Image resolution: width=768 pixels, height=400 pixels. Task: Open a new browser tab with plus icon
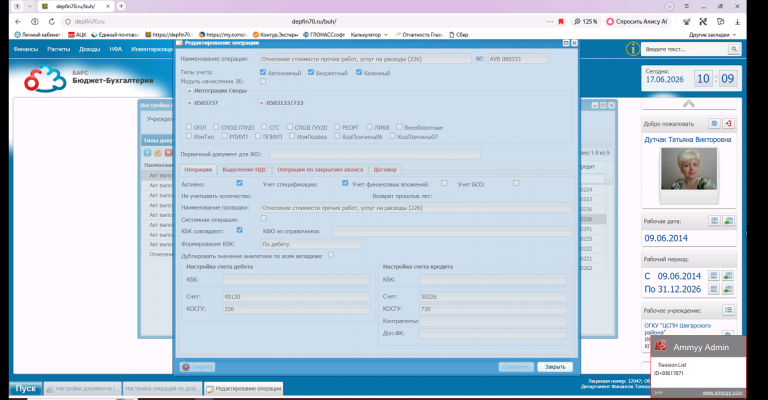[x=121, y=6]
